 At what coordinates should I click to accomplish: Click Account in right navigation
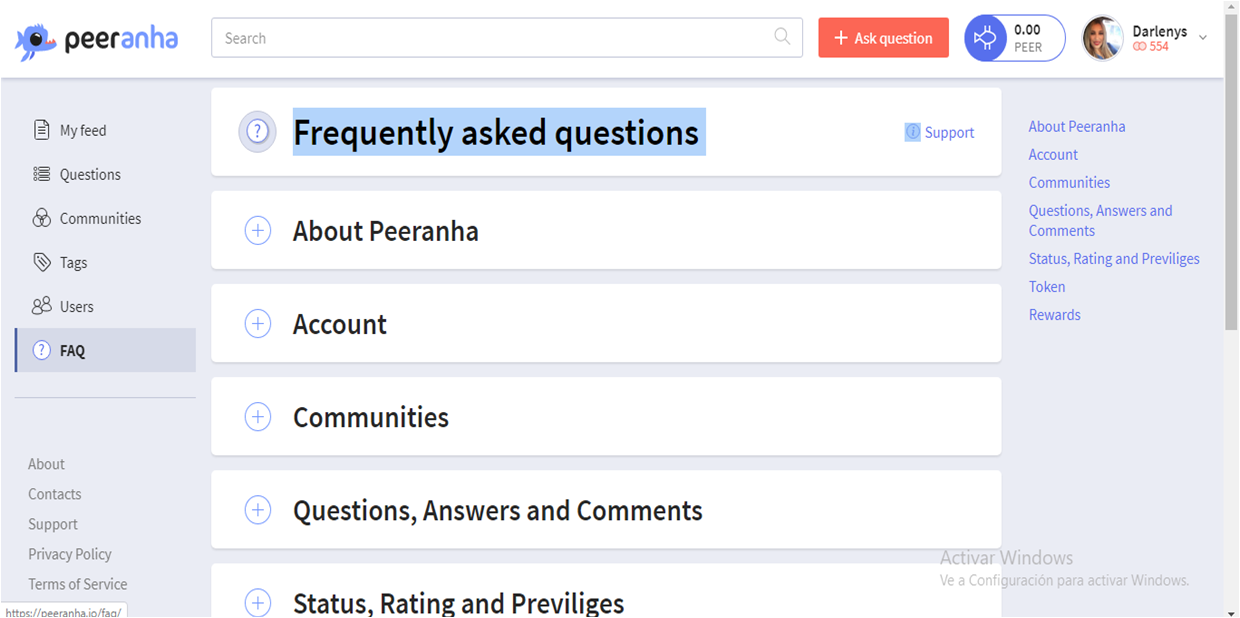1053,154
